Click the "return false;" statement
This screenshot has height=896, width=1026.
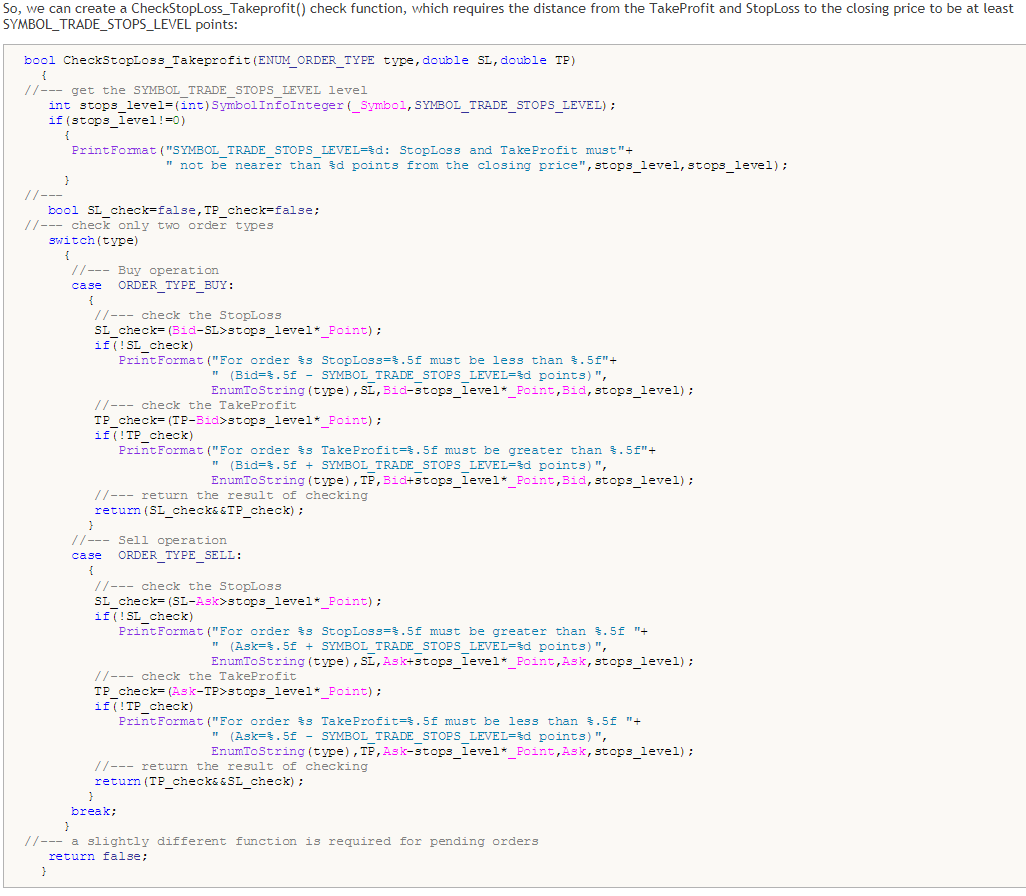tap(98, 857)
